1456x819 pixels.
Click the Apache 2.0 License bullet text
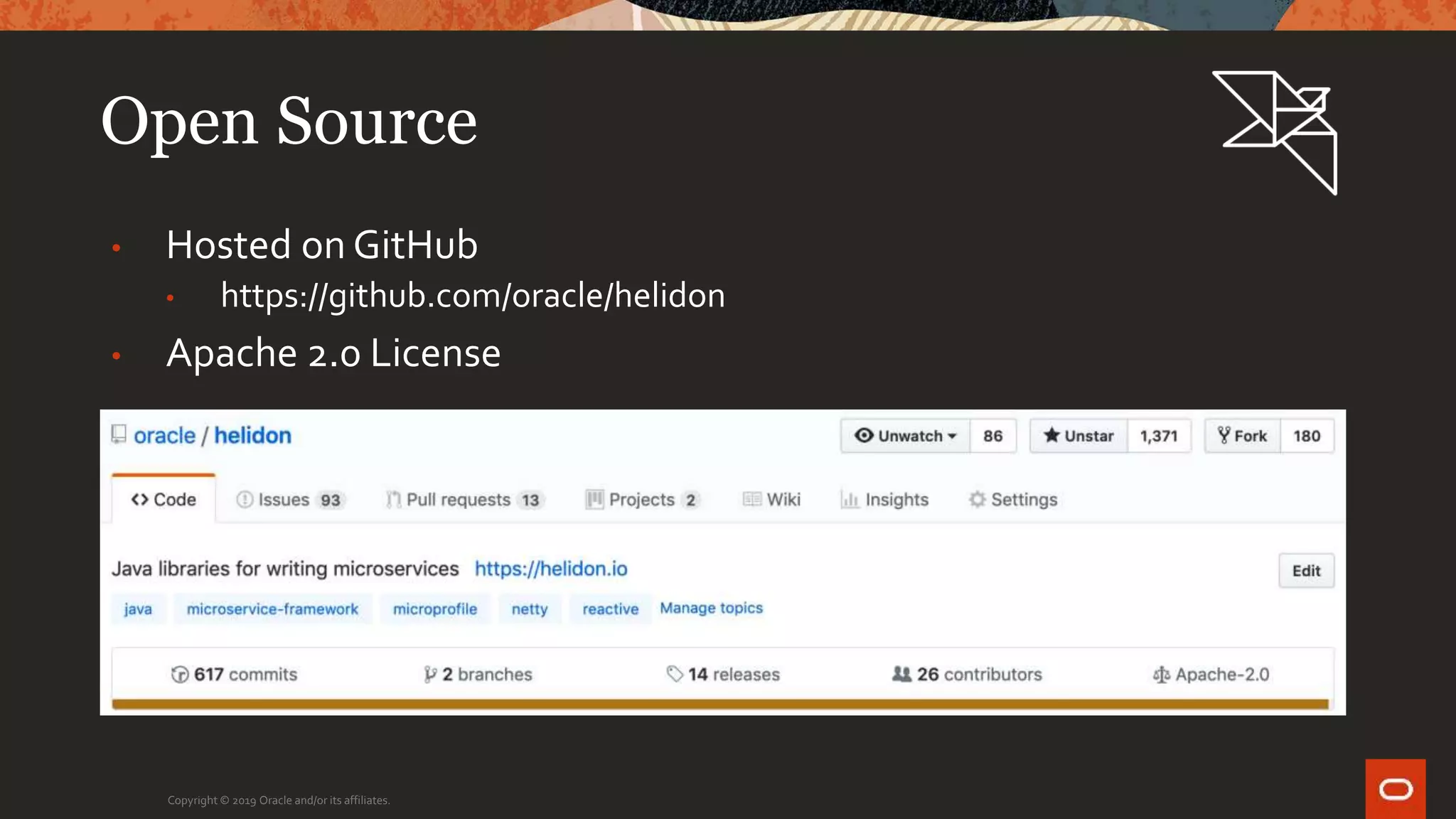tap(333, 353)
